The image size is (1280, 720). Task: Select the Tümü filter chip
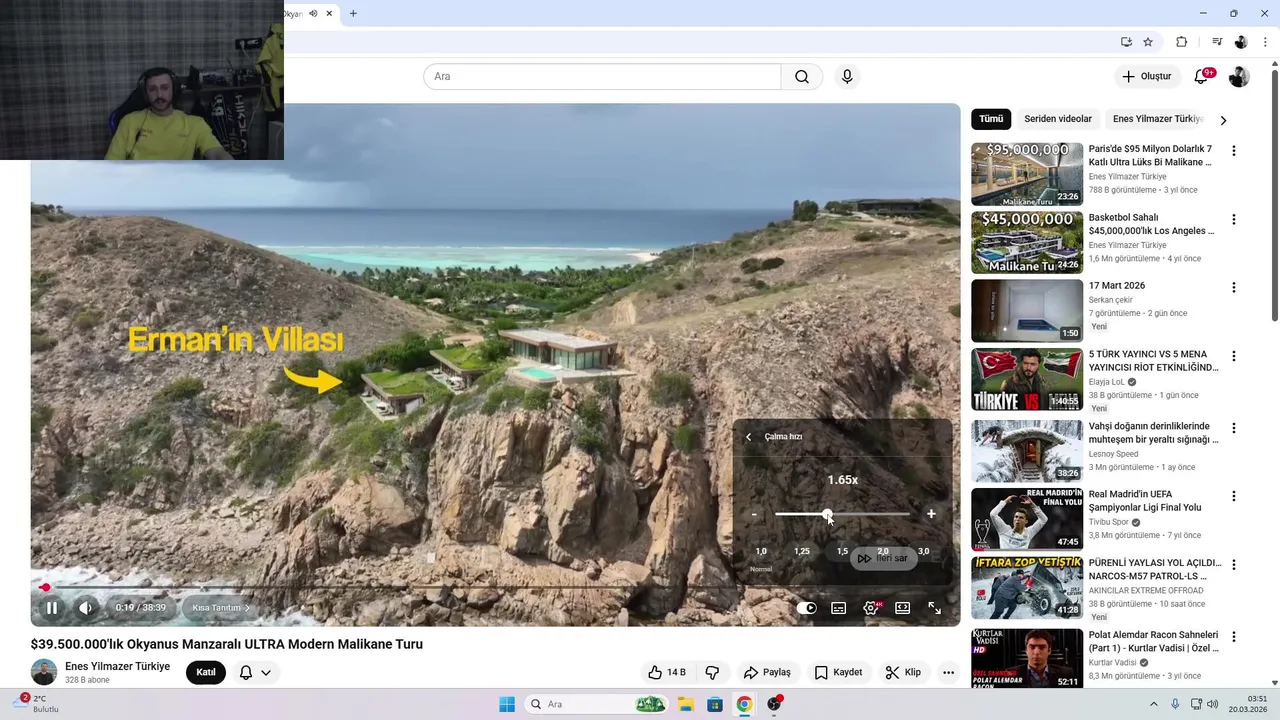coord(991,119)
